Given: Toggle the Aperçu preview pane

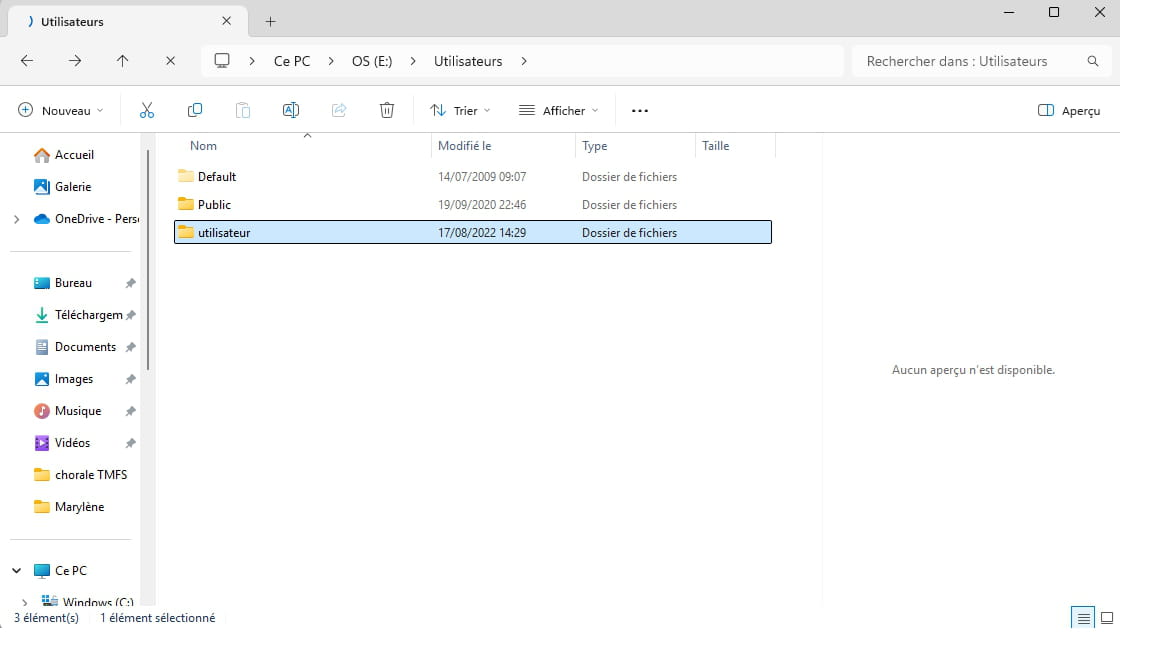Looking at the screenshot, I should click(1069, 110).
